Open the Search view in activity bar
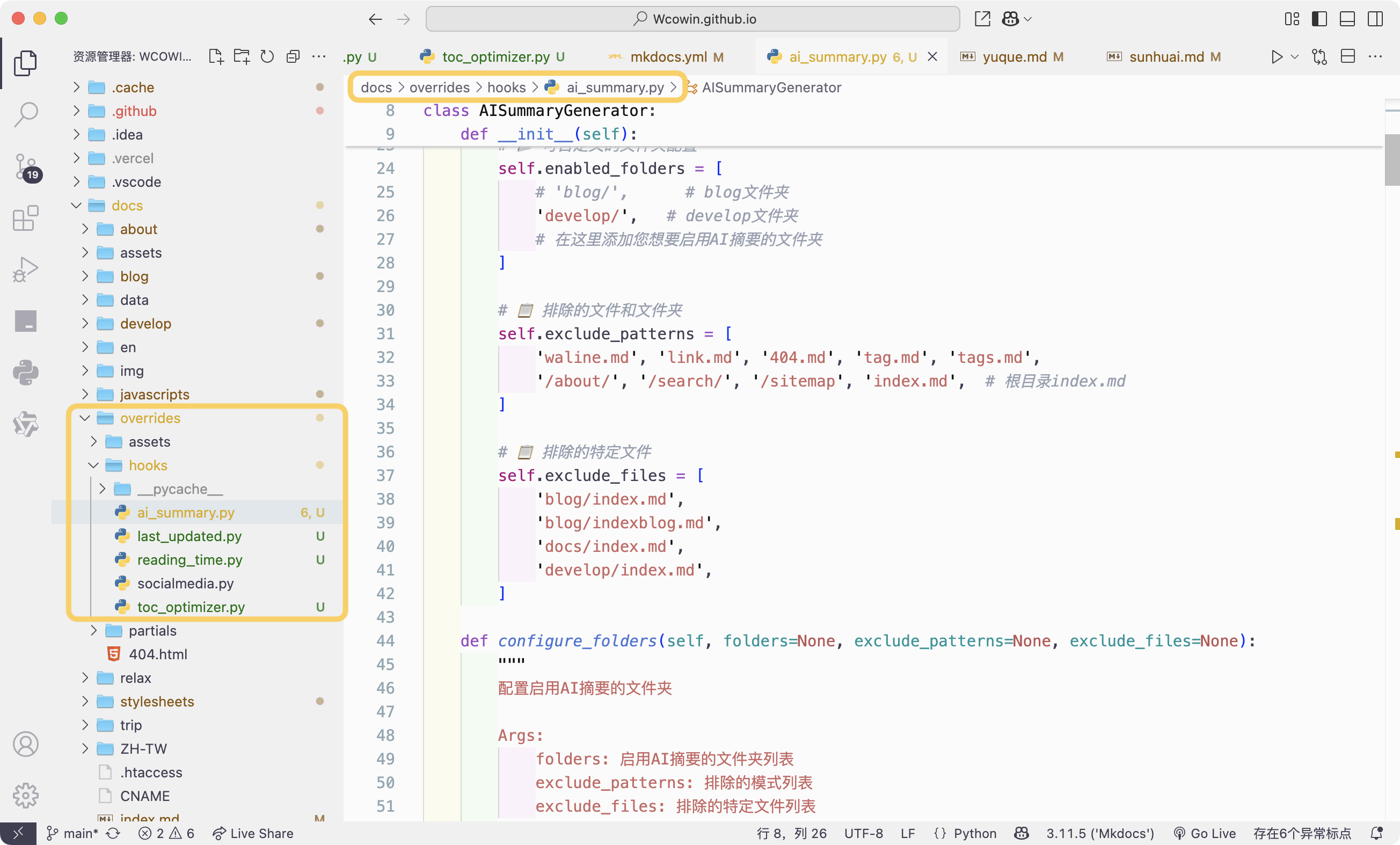Viewport: 1400px width, 845px height. 26,114
